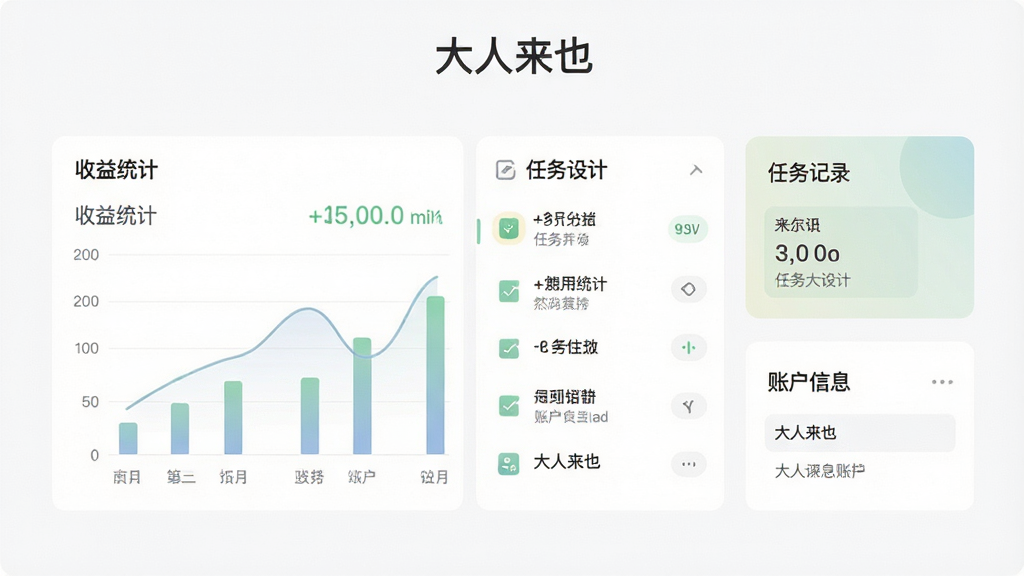Open the three-dot menu of the 账户信息 card
The height and width of the screenshot is (576, 1024).
click(942, 382)
